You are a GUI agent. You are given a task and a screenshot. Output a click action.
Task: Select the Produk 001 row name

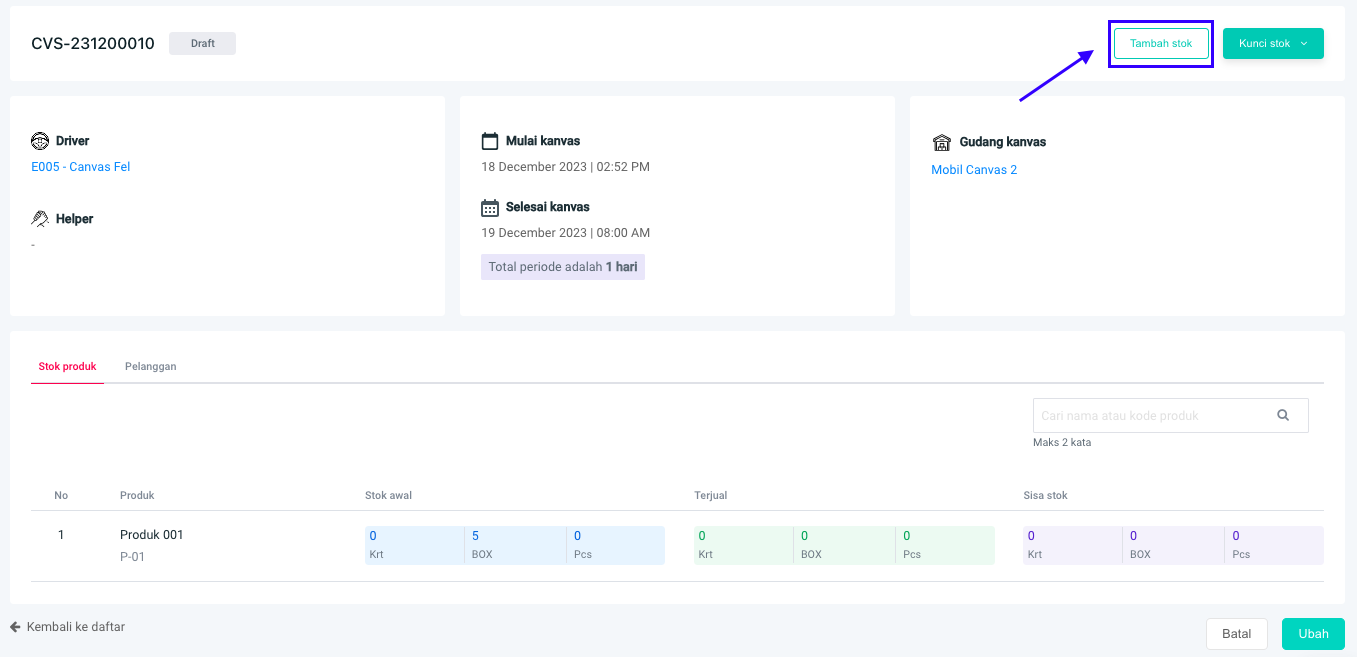pyautogui.click(x=152, y=535)
